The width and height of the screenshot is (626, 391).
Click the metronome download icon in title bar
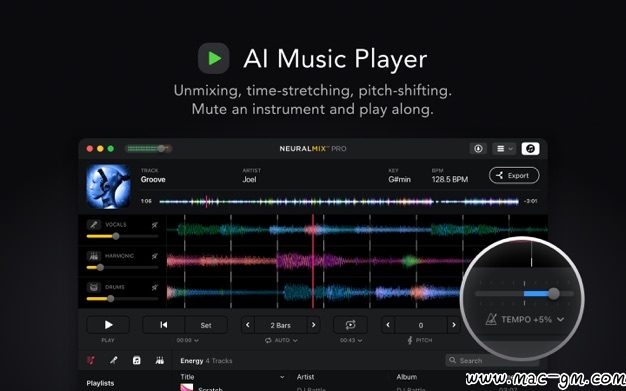click(478, 149)
